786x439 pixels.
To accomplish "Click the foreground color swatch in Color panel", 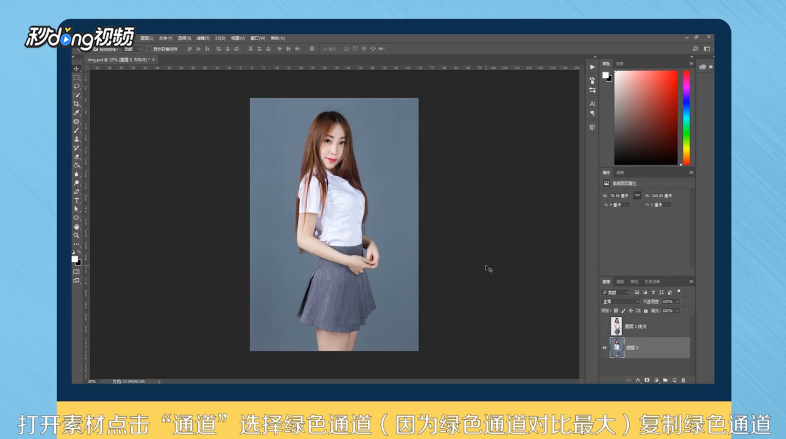I will (605, 75).
